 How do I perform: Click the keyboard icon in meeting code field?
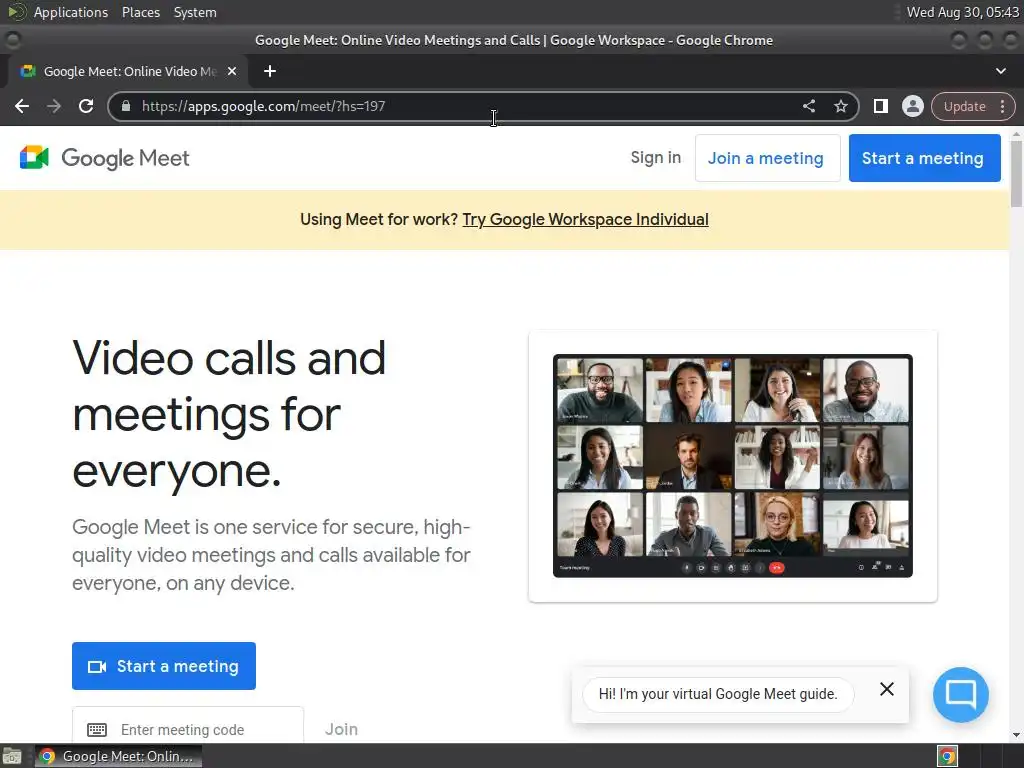tap(97, 729)
